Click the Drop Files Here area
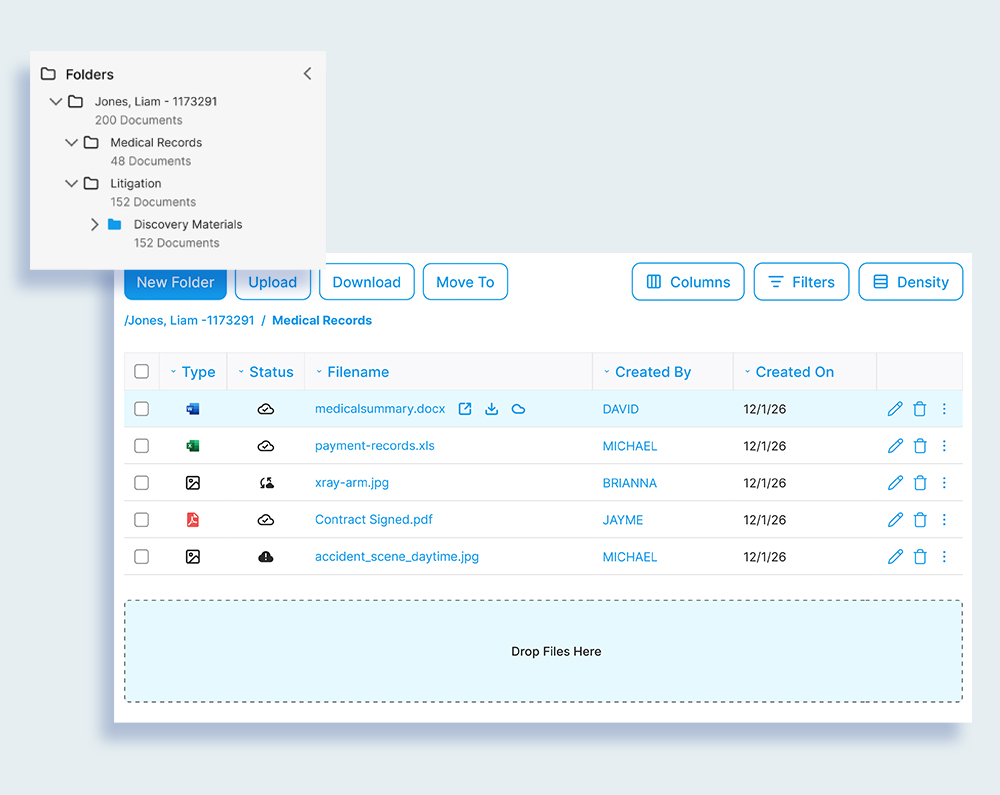The image size is (1000, 795). [543, 651]
